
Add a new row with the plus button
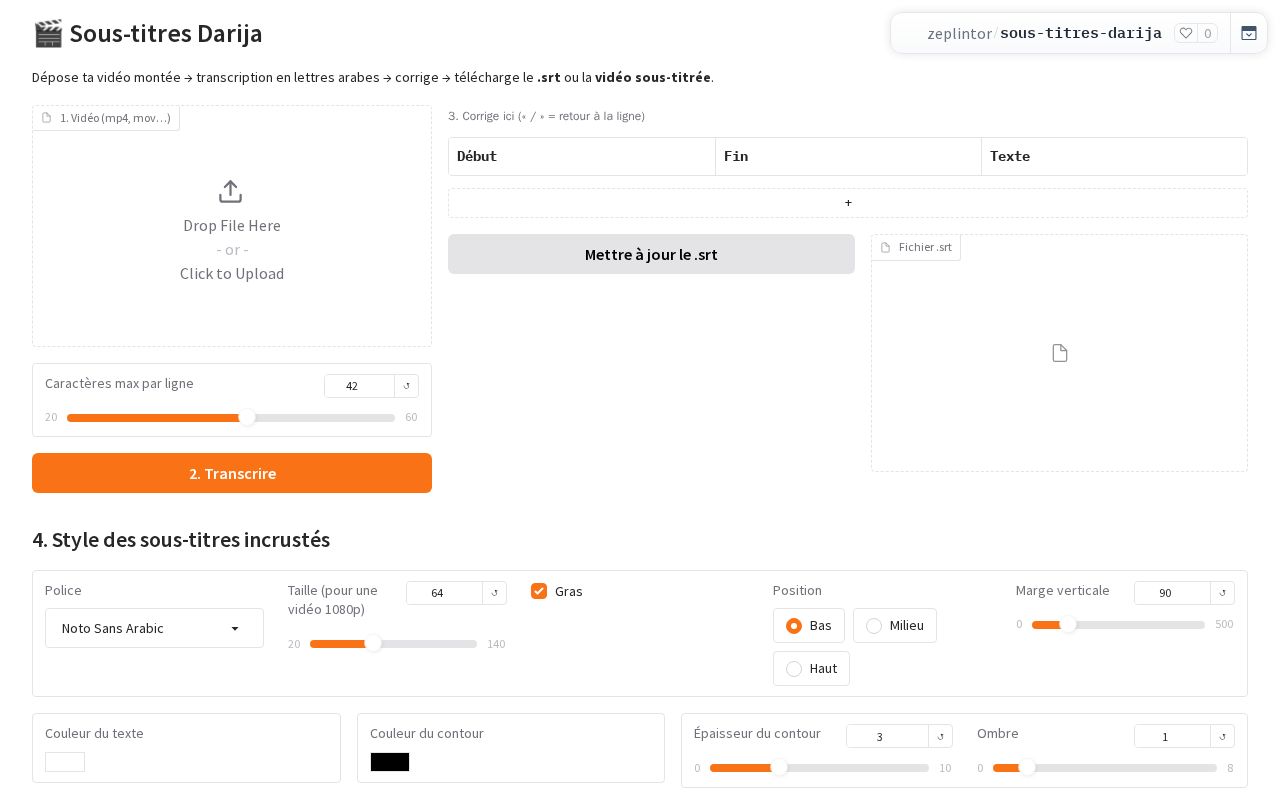[848, 203]
